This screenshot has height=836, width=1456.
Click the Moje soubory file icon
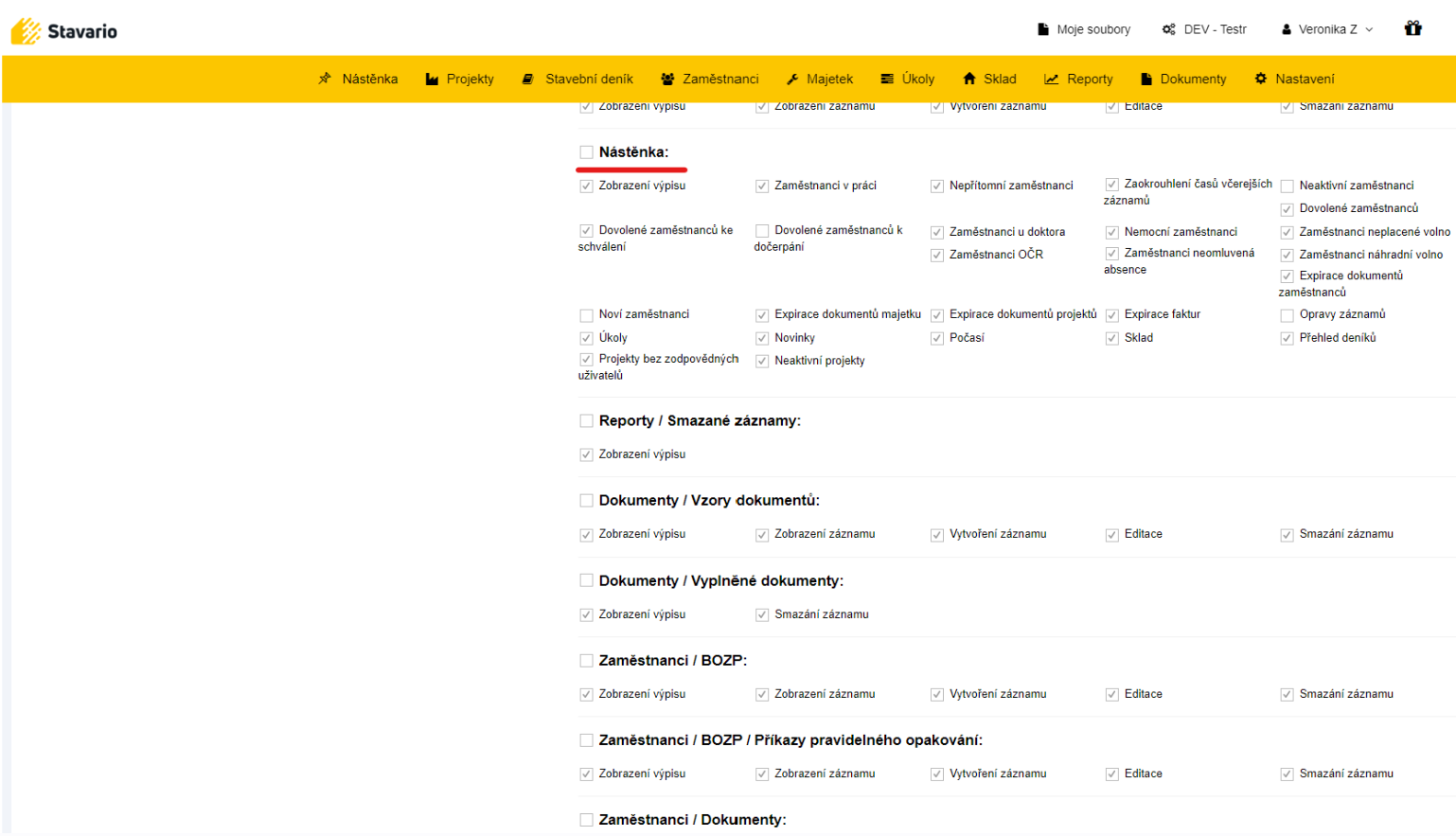(1042, 29)
